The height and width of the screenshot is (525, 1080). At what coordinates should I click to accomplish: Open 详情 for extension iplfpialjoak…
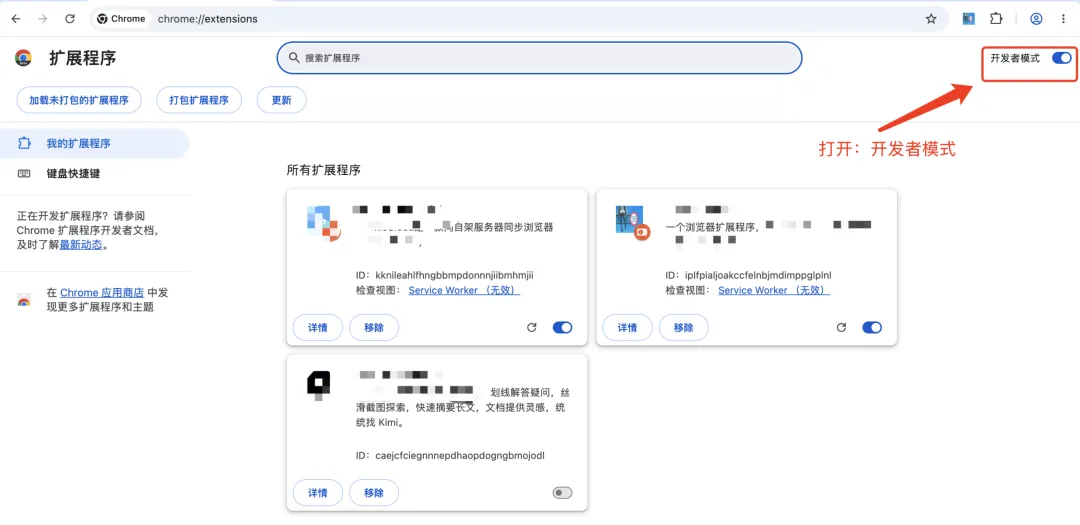coord(627,327)
